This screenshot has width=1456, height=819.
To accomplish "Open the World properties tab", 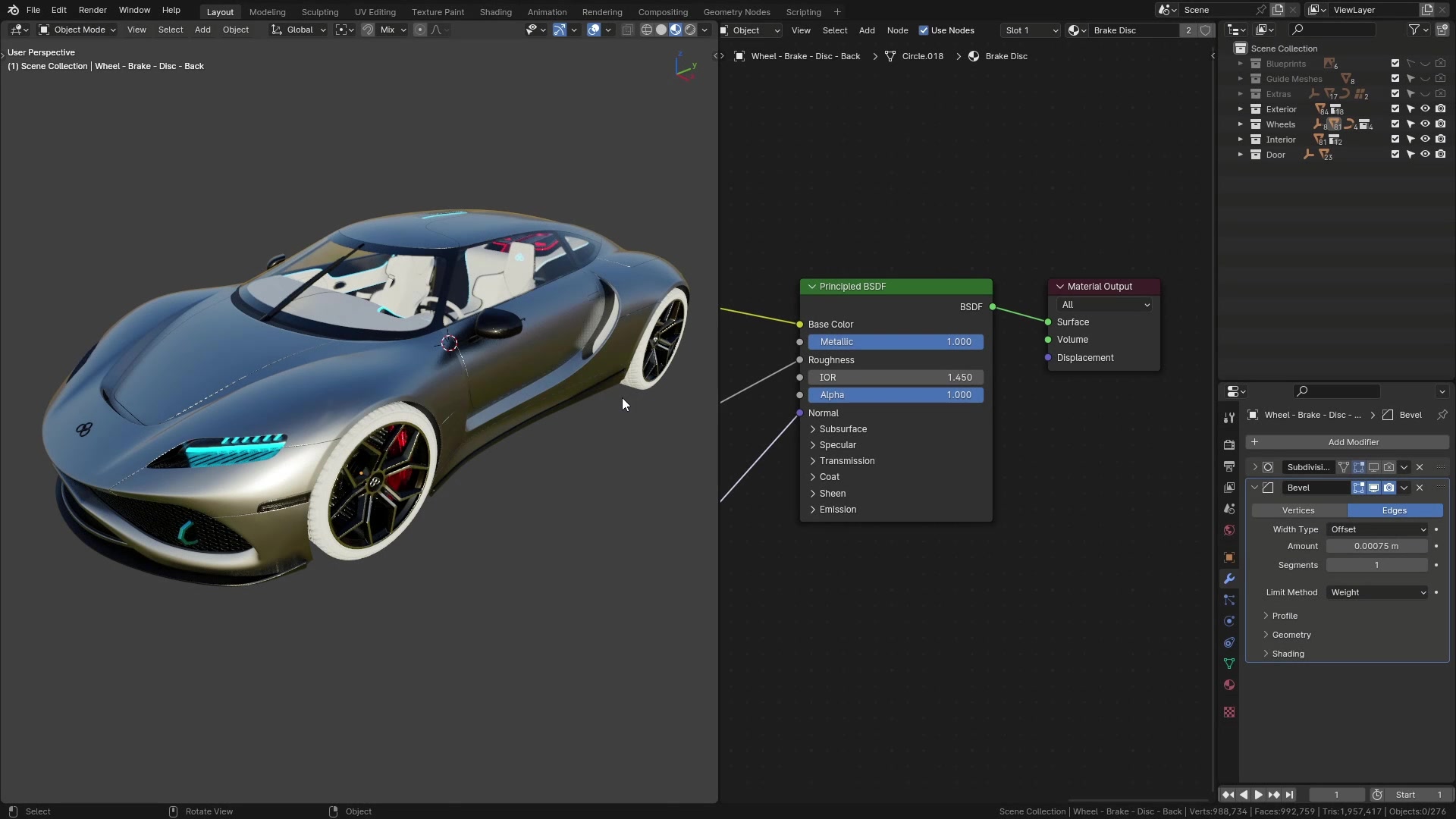I will (x=1229, y=530).
